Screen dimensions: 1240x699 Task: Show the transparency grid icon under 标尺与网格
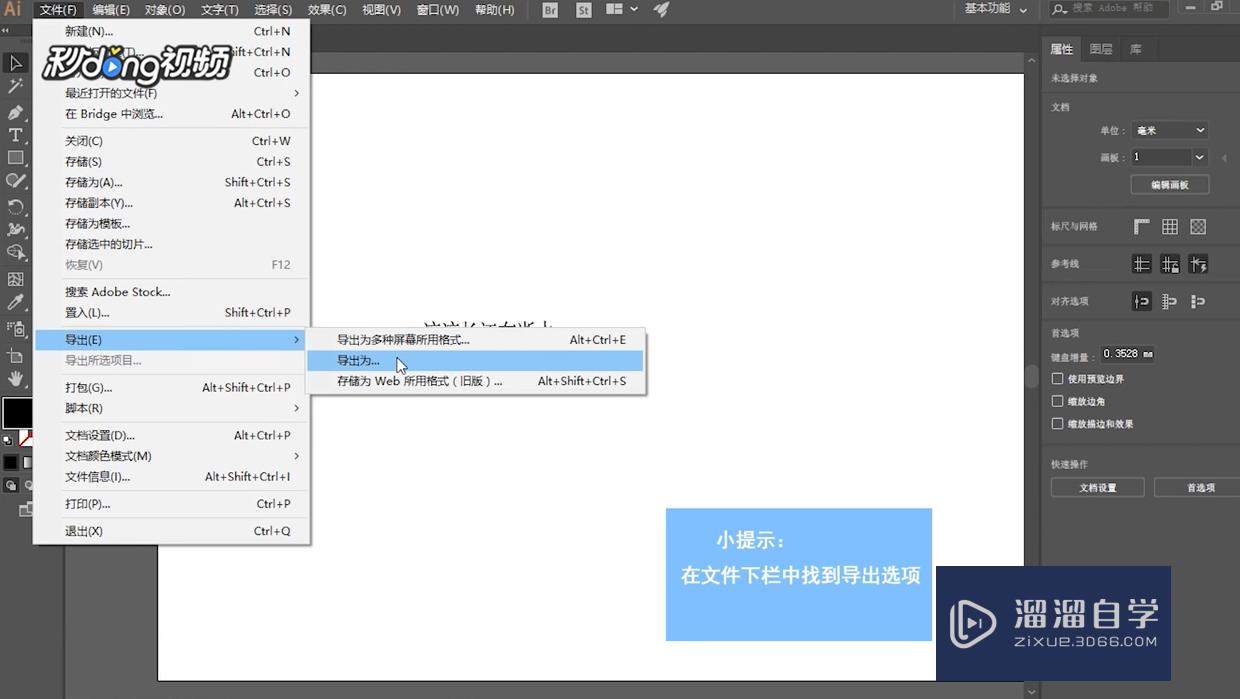coord(1199,227)
